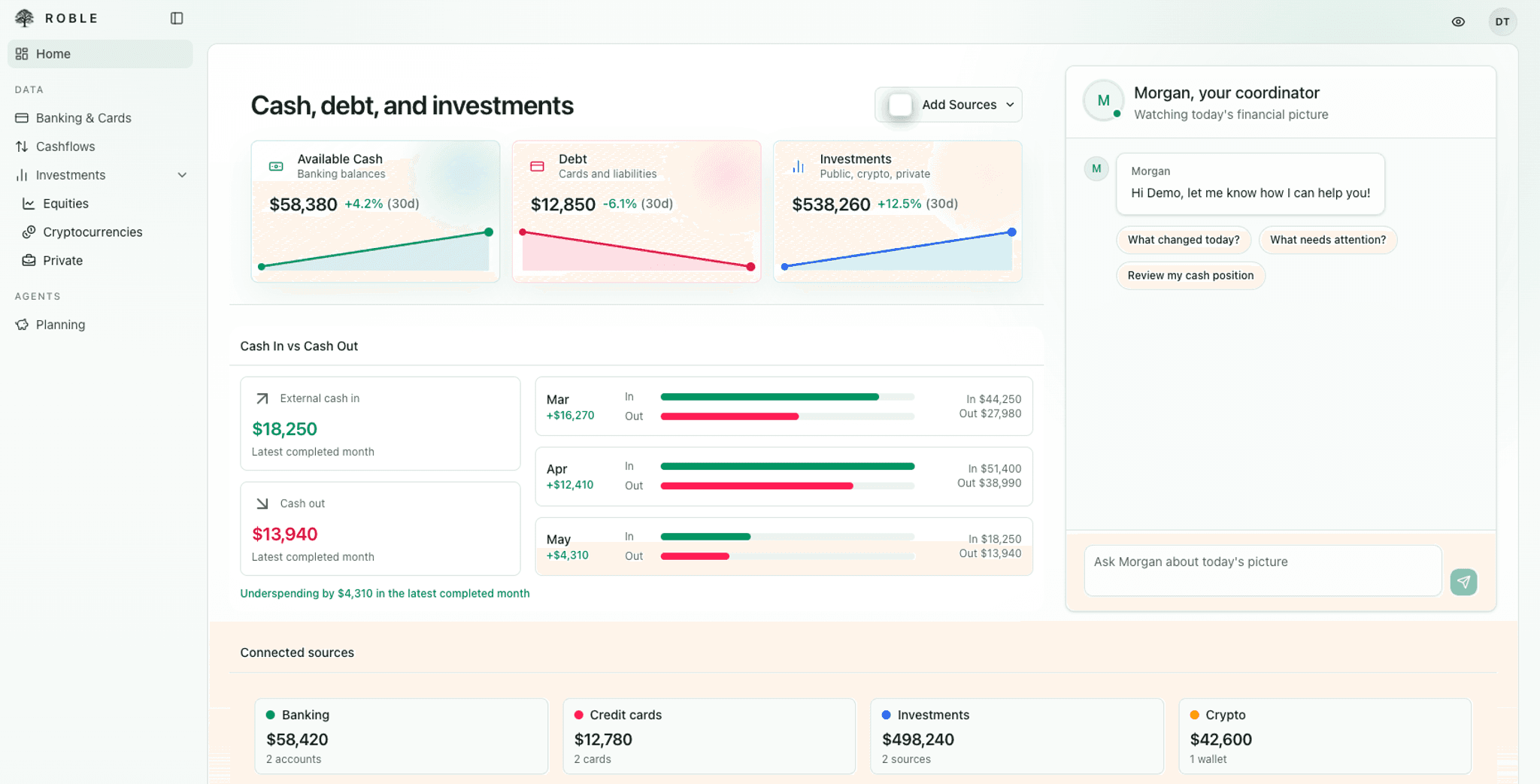Click the red Credit cards dot
1540x784 pixels.
coord(579,715)
